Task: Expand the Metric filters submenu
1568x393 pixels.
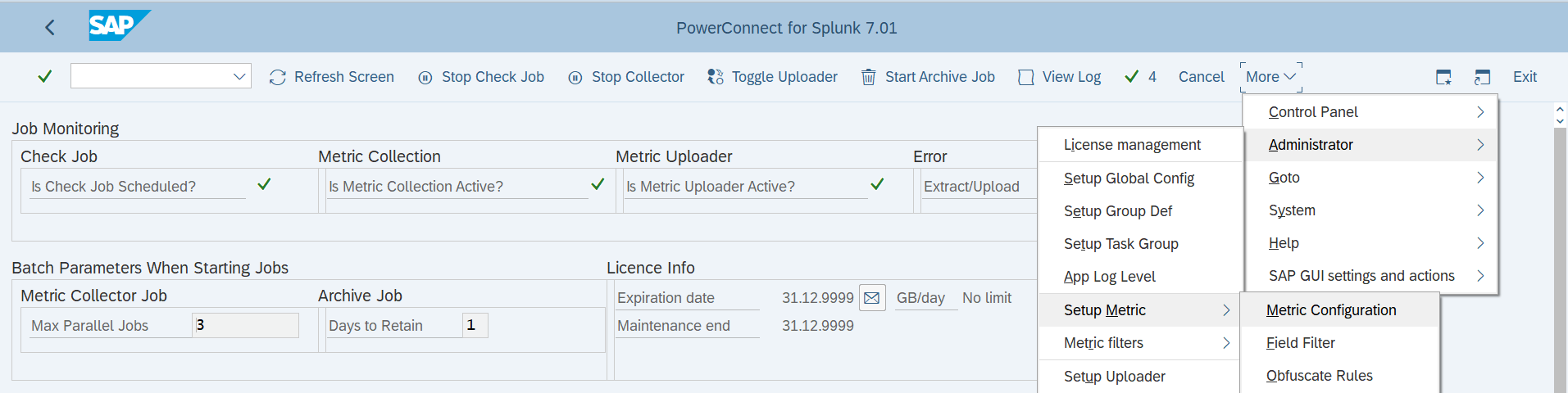Action: point(1140,343)
